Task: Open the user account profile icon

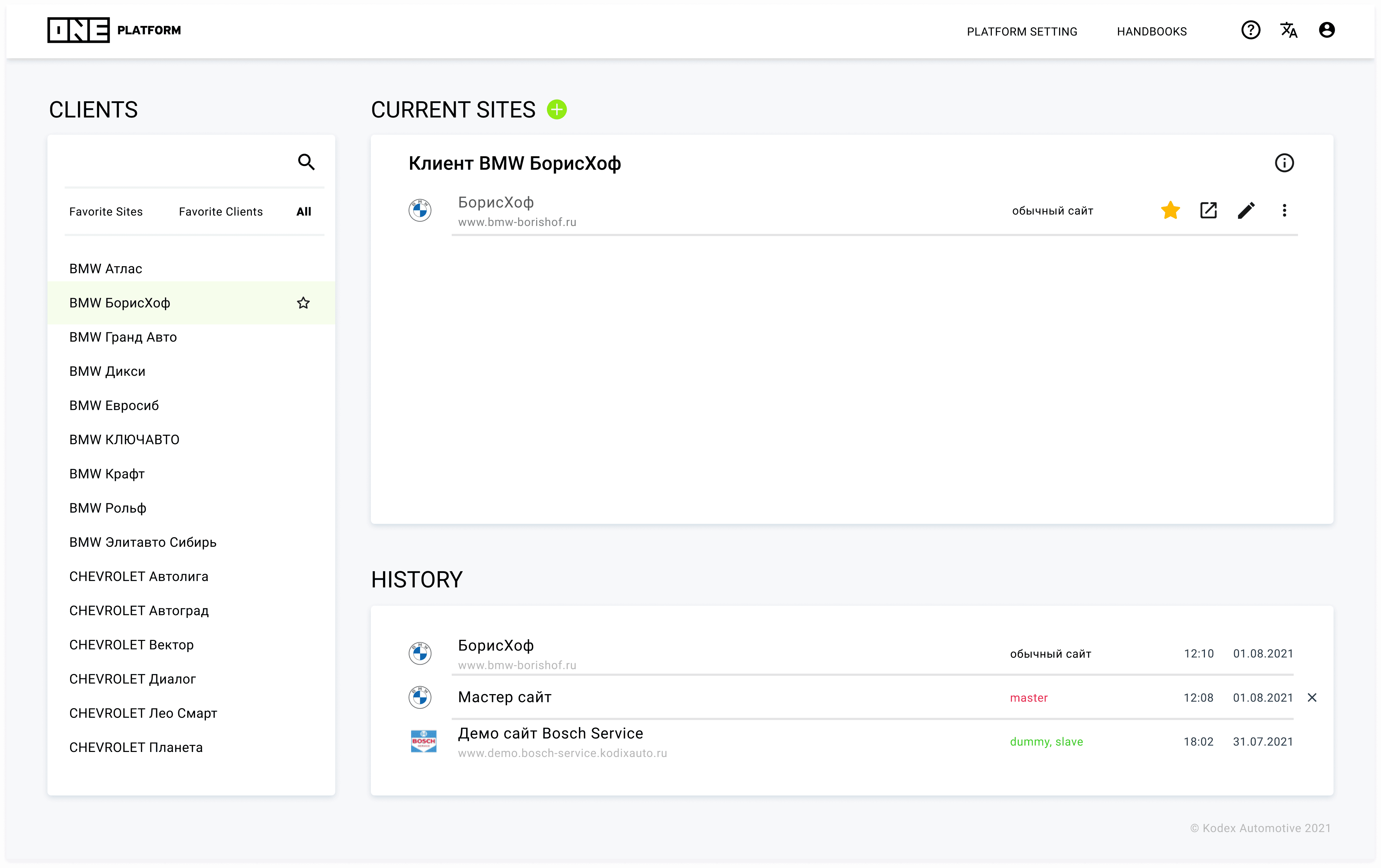Action: click(1326, 31)
